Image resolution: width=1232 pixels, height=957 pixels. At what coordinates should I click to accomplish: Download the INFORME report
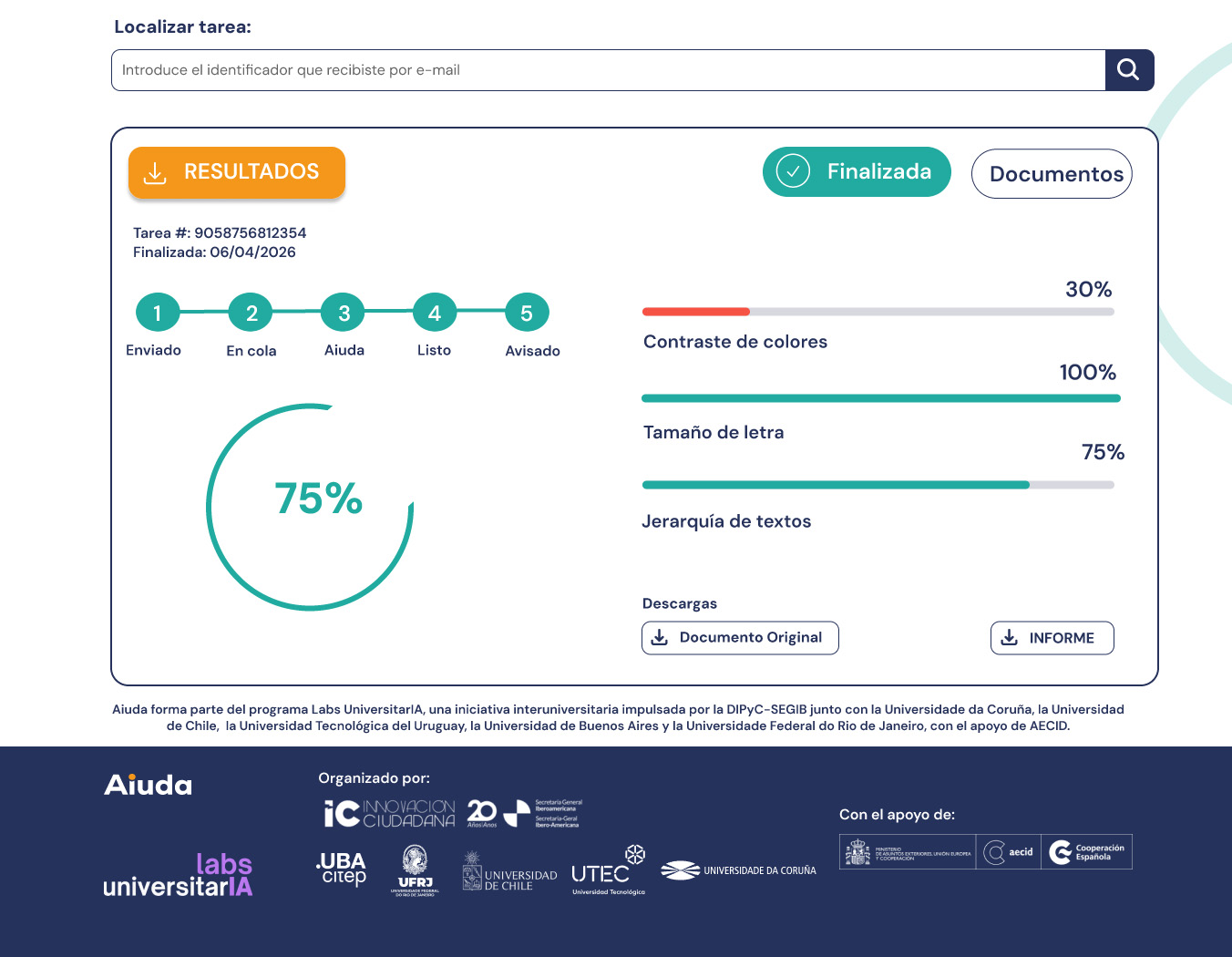pyautogui.click(x=1052, y=638)
